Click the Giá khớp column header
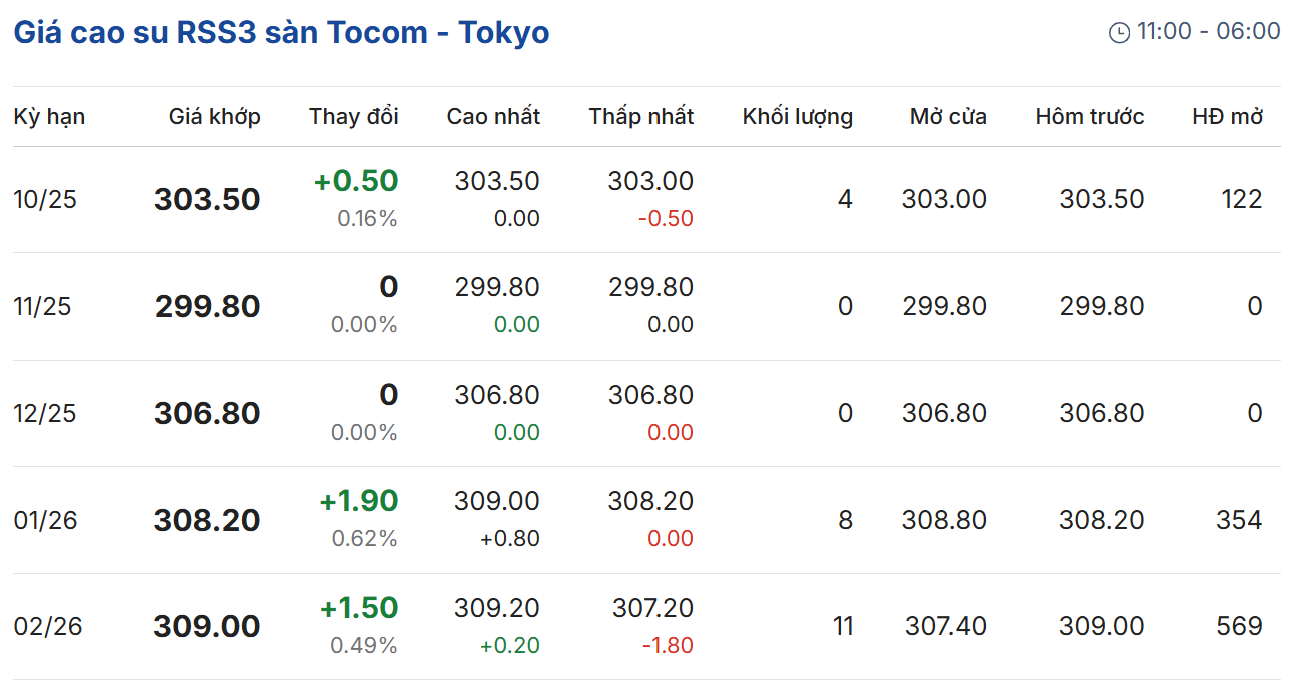Image resolution: width=1310 pixels, height=684 pixels. [214, 117]
